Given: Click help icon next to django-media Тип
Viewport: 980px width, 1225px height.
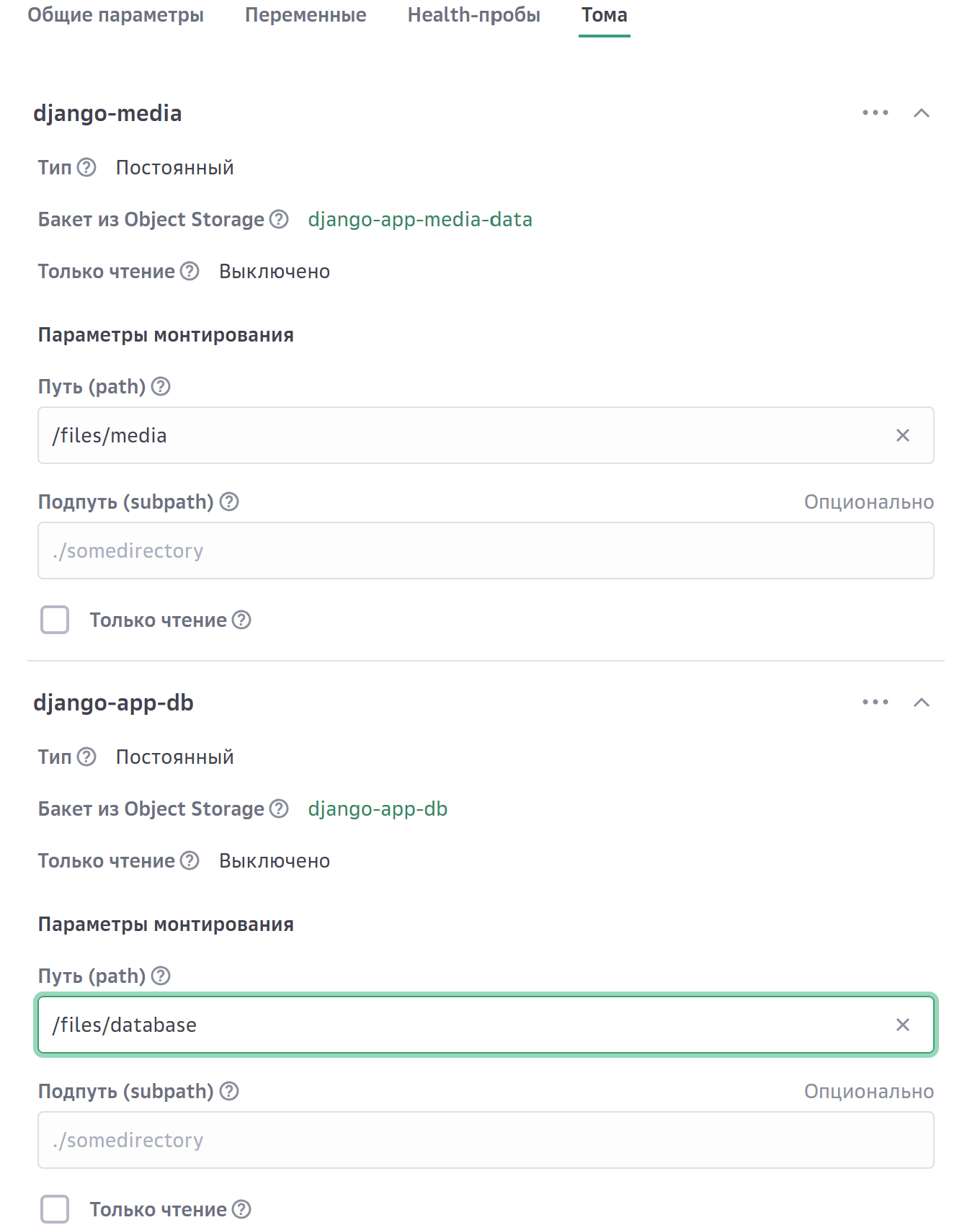Looking at the screenshot, I should click(x=86, y=168).
